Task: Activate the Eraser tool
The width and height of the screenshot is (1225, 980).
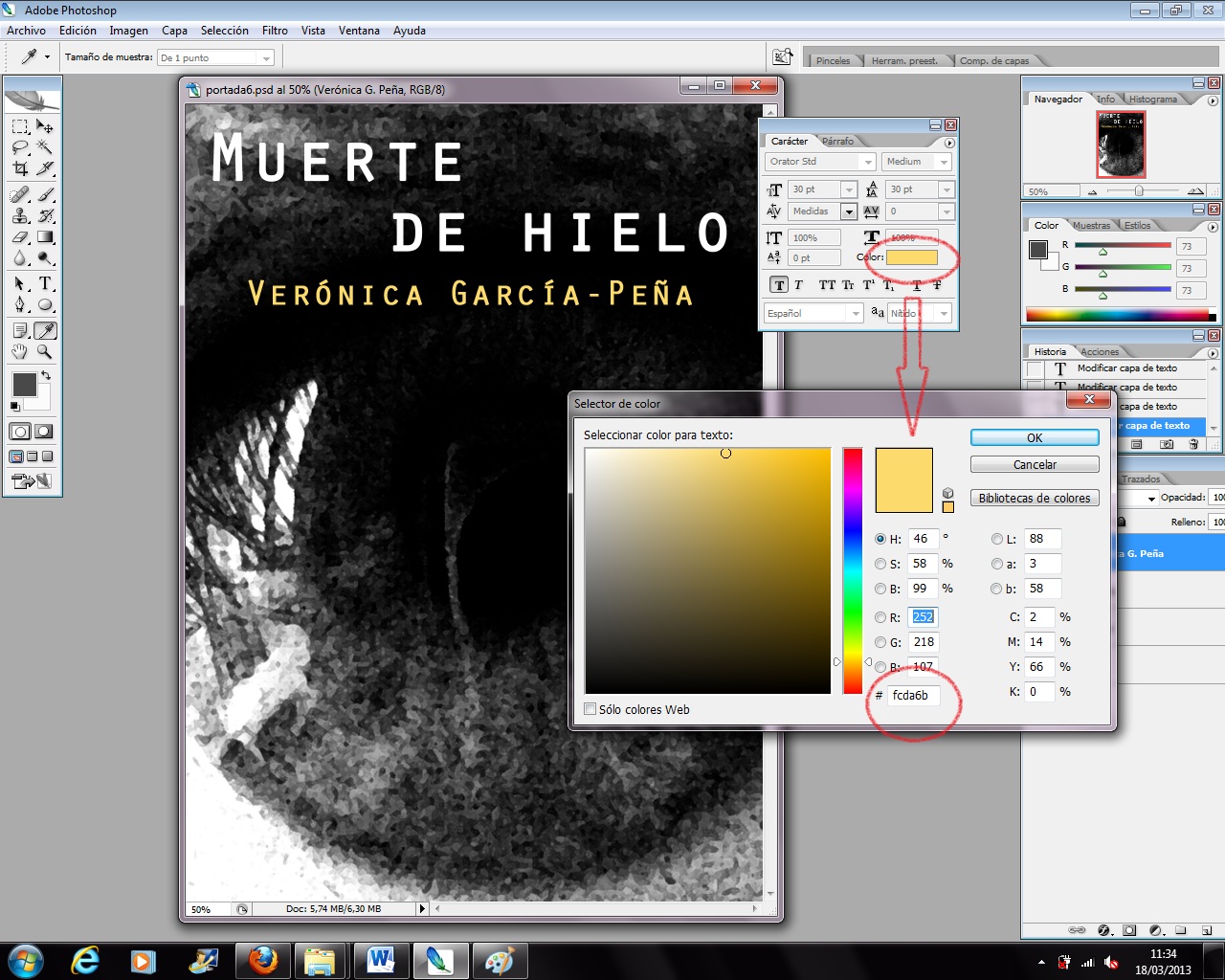Action: click(x=20, y=236)
